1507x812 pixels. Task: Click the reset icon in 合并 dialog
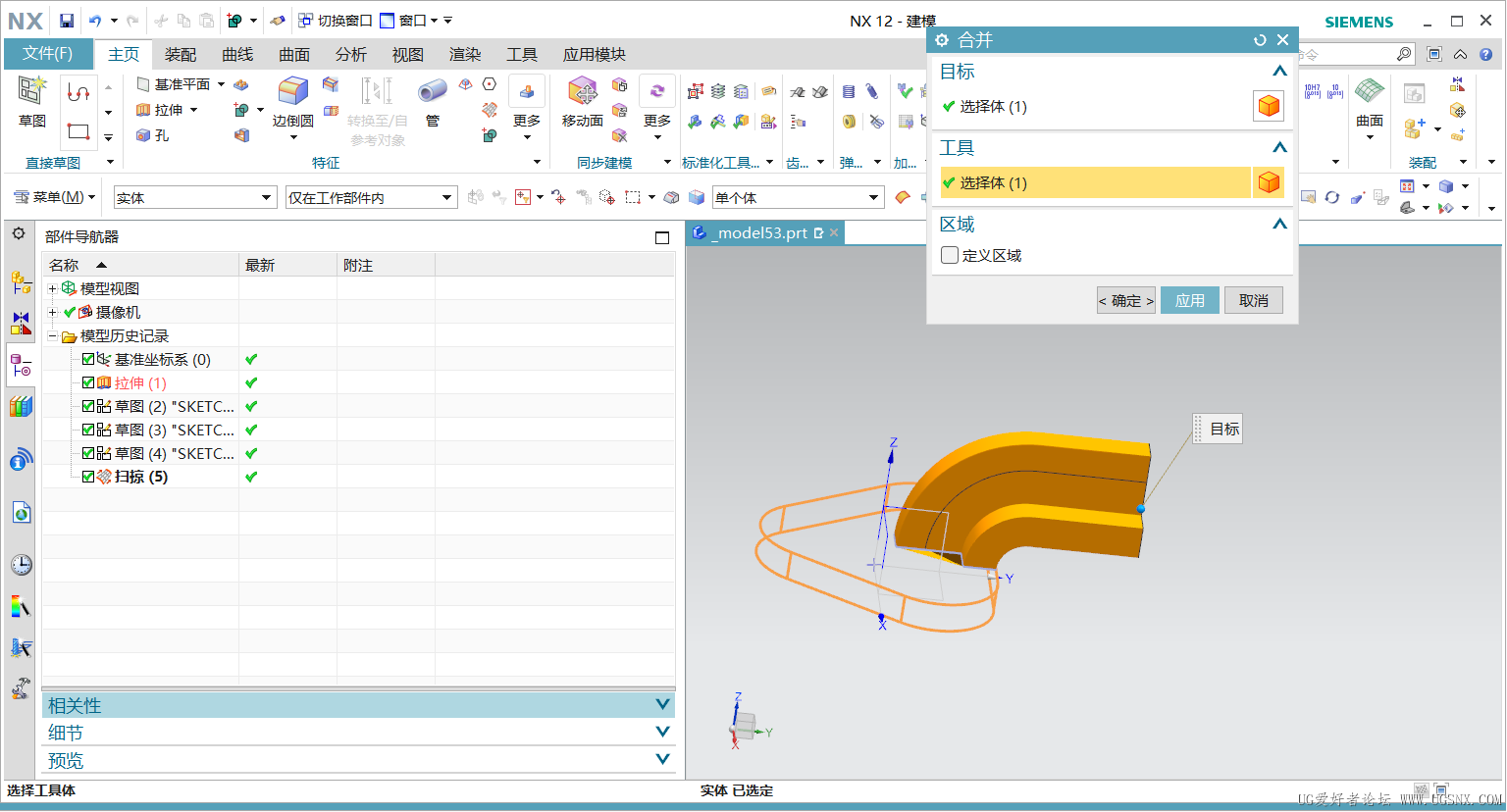click(x=1260, y=40)
